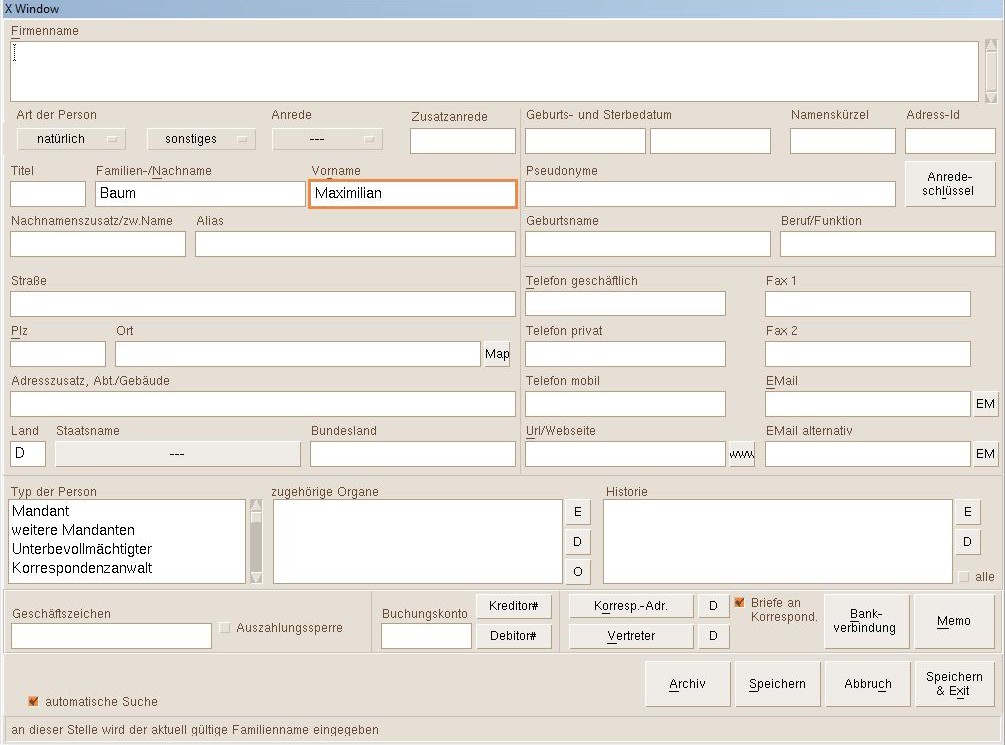Click the Ort input field
The width and height of the screenshot is (1005, 745).
(297, 354)
